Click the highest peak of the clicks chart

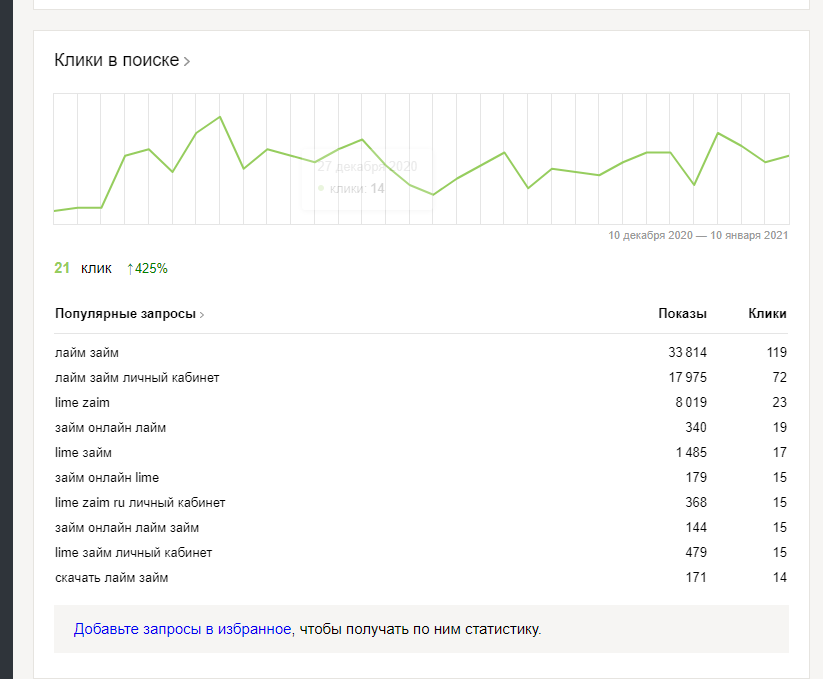coord(219,117)
